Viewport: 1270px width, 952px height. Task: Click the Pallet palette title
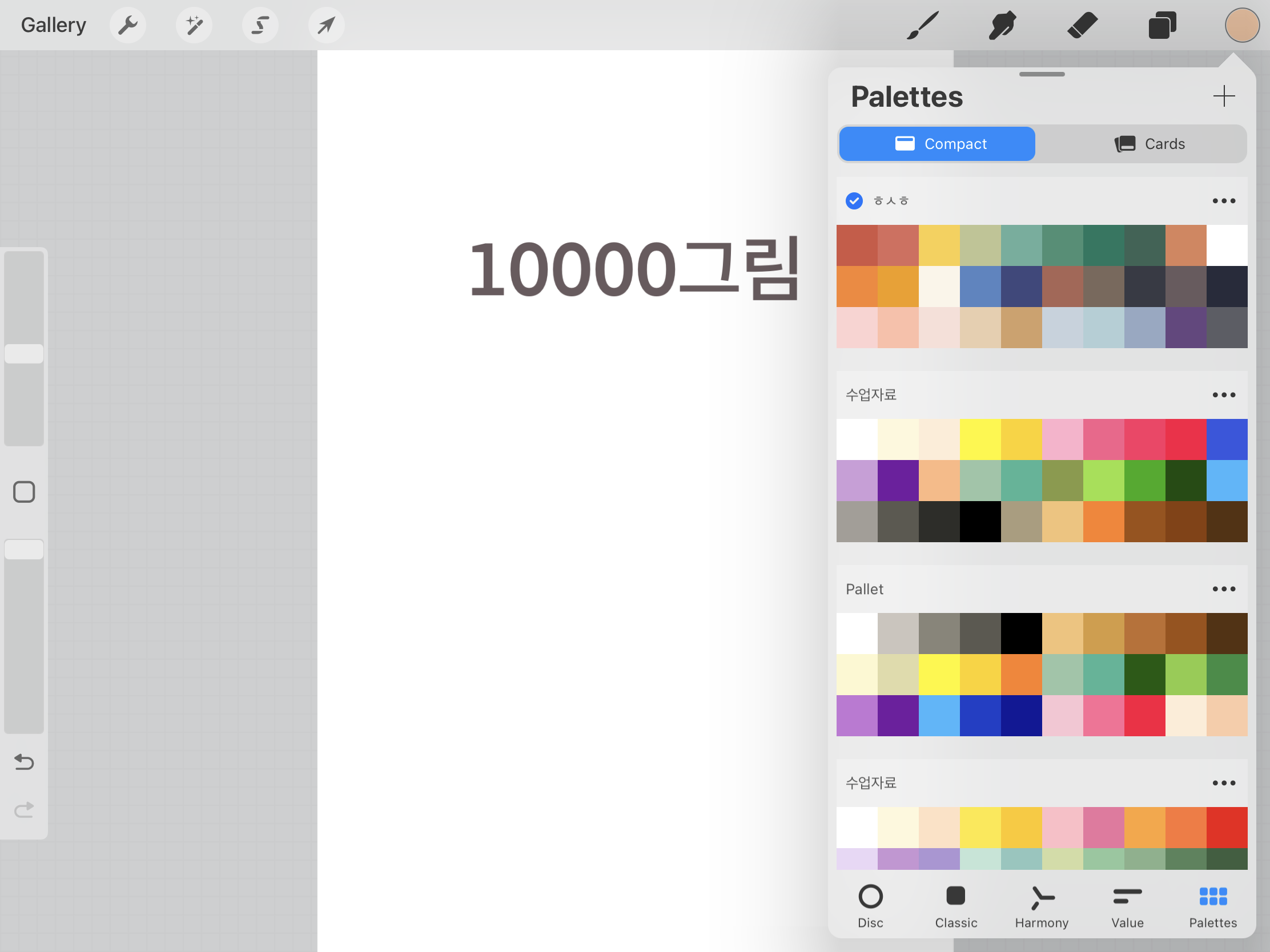tap(865, 590)
